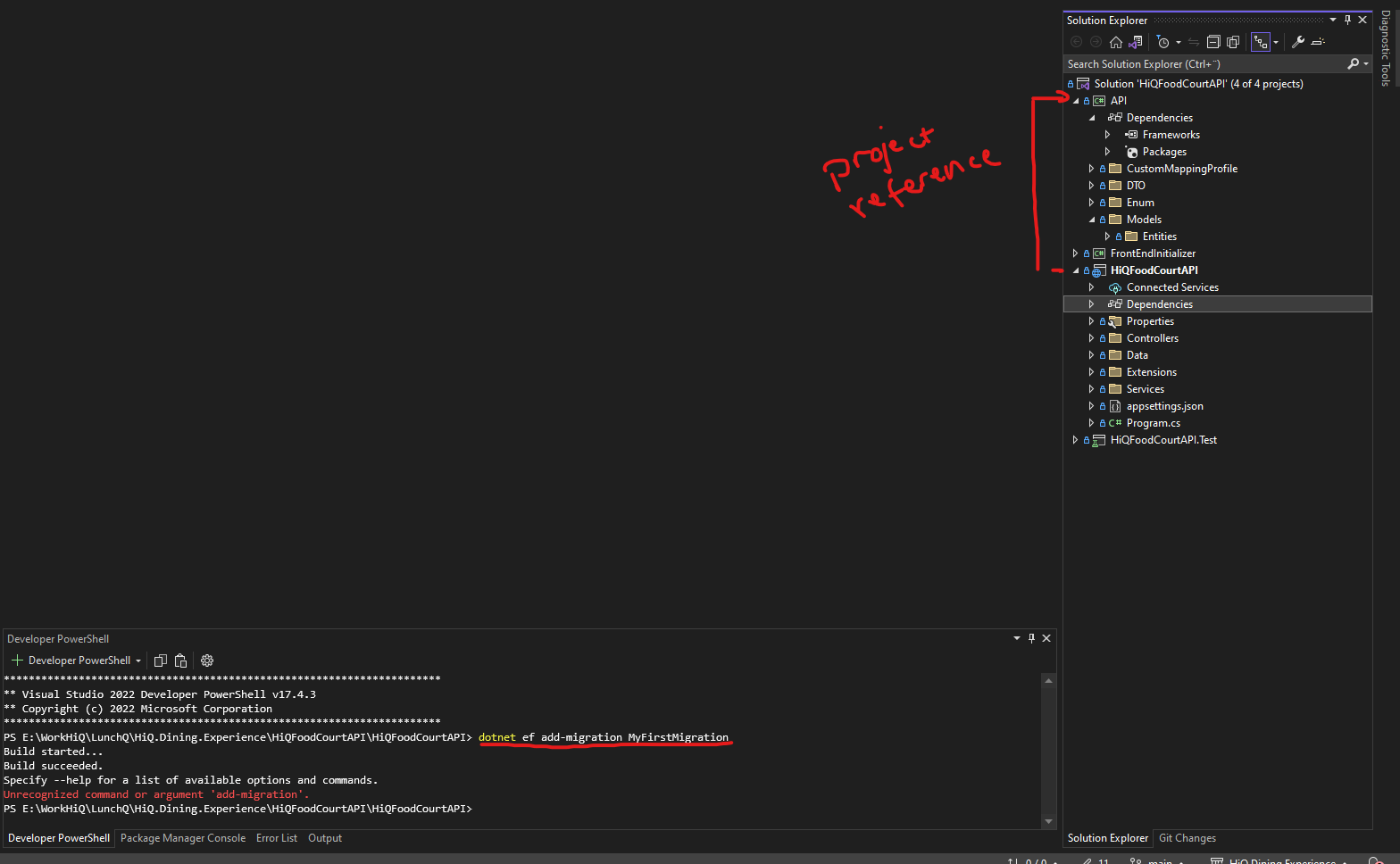1400x864 pixels.
Task: Open Solution Explorer window position dropdown
Action: [x=1333, y=20]
